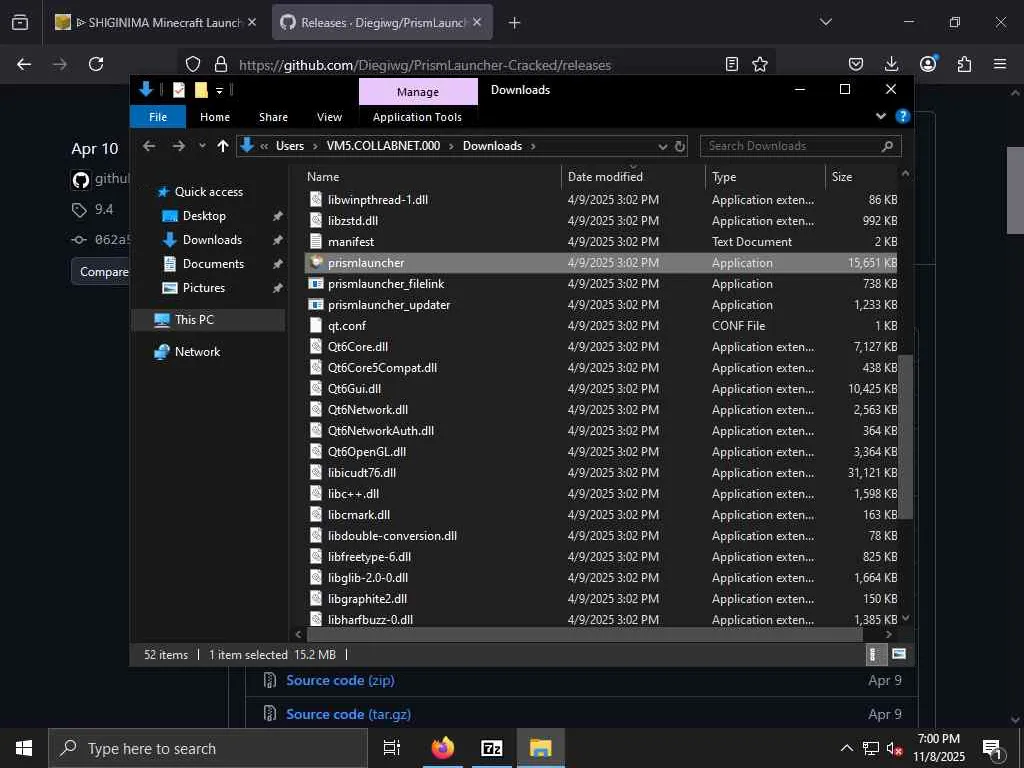Select the qt.conf file
The height and width of the screenshot is (768, 1024).
click(x=601, y=325)
